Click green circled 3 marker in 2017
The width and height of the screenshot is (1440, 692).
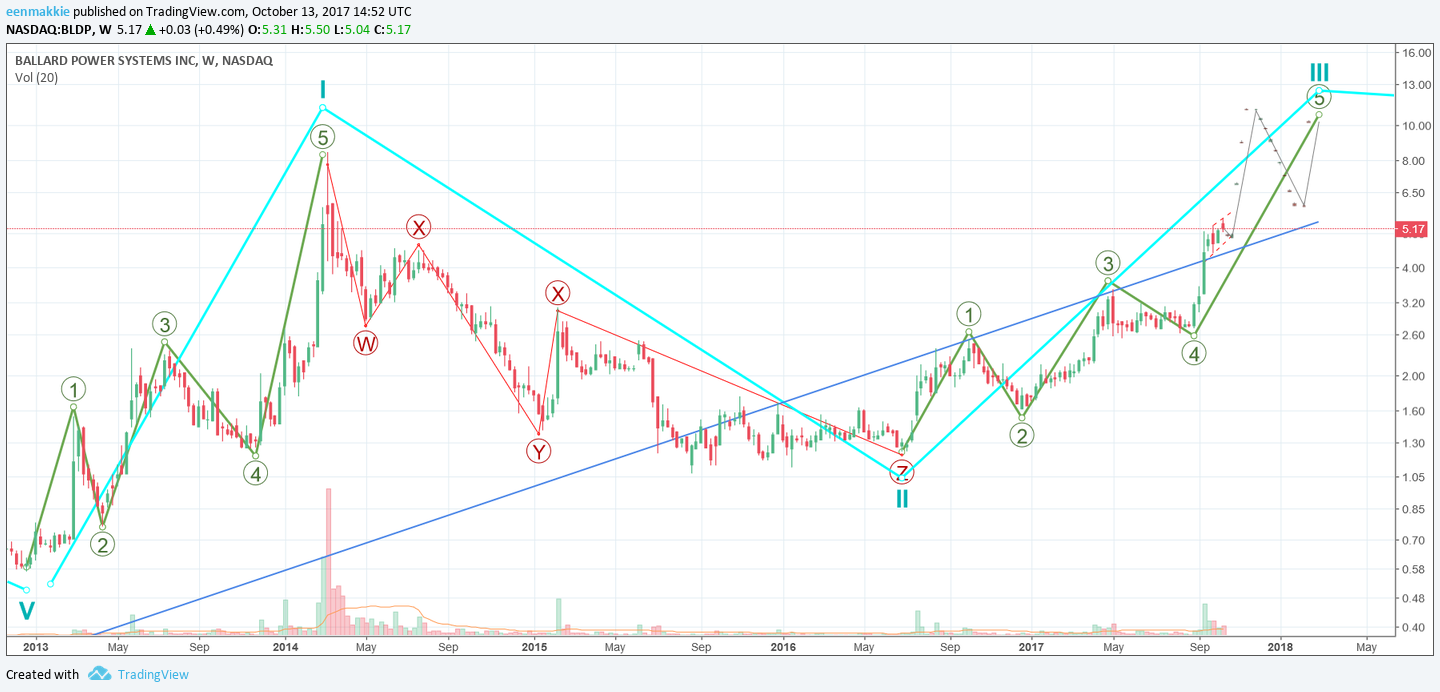[x=1107, y=264]
